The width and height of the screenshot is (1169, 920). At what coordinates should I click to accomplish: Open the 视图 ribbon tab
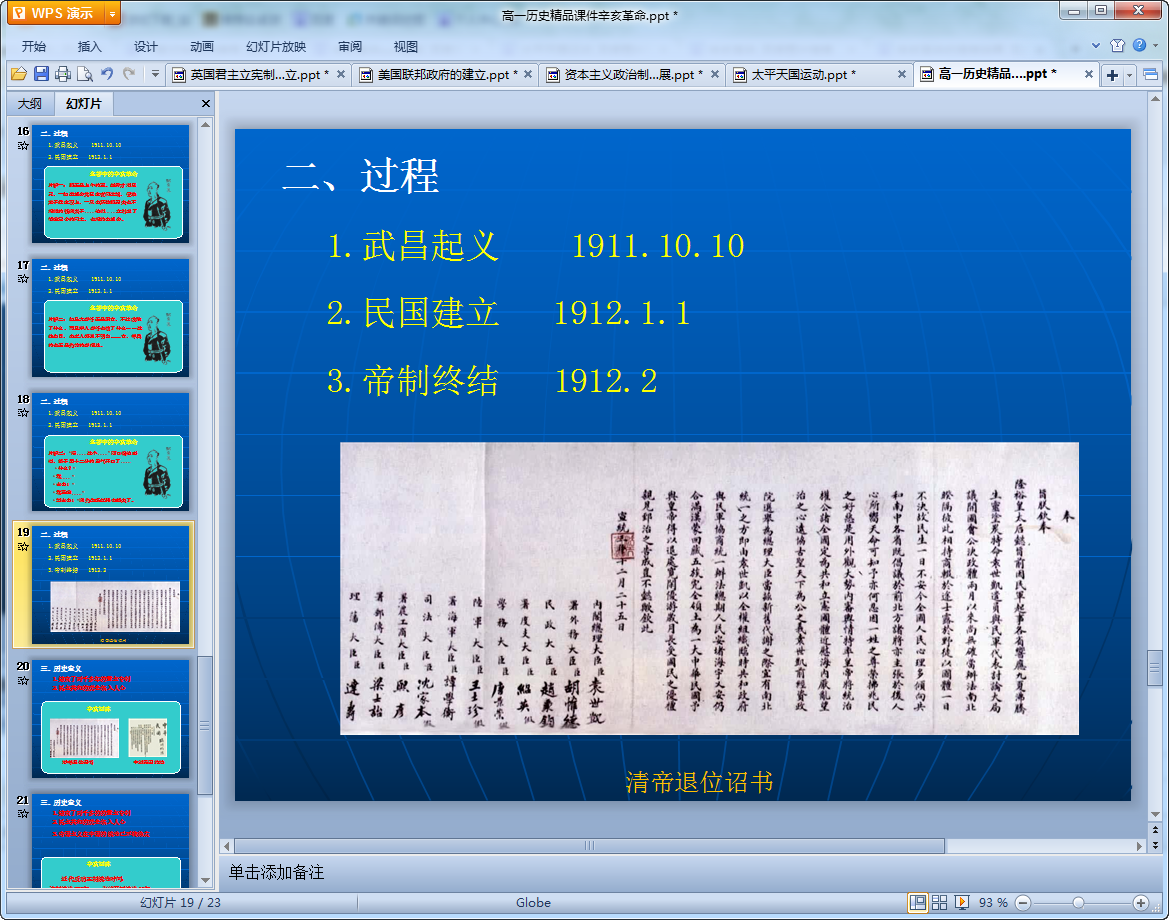(406, 46)
